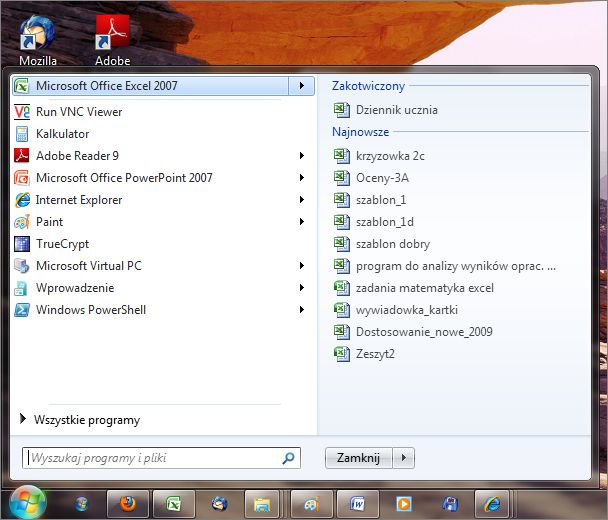Open Windows Explorer folder on taskbar
Viewport: 608px width, 520px height.
[x=262, y=504]
